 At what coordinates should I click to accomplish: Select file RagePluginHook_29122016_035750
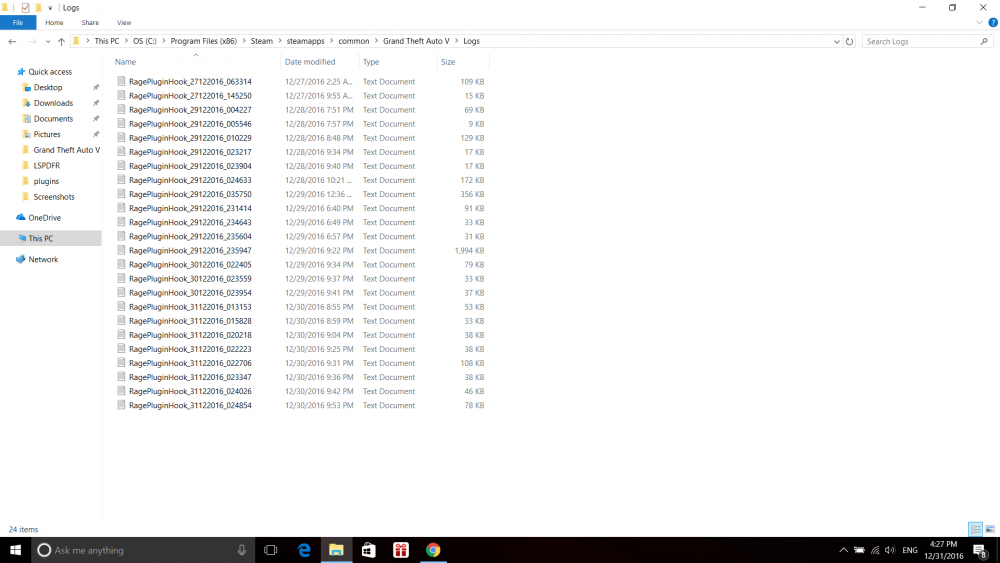(190, 194)
